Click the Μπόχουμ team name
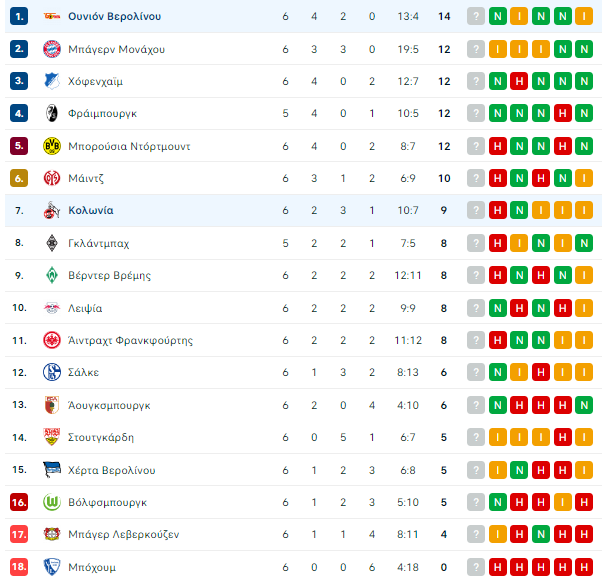The image size is (606, 587). point(92,567)
